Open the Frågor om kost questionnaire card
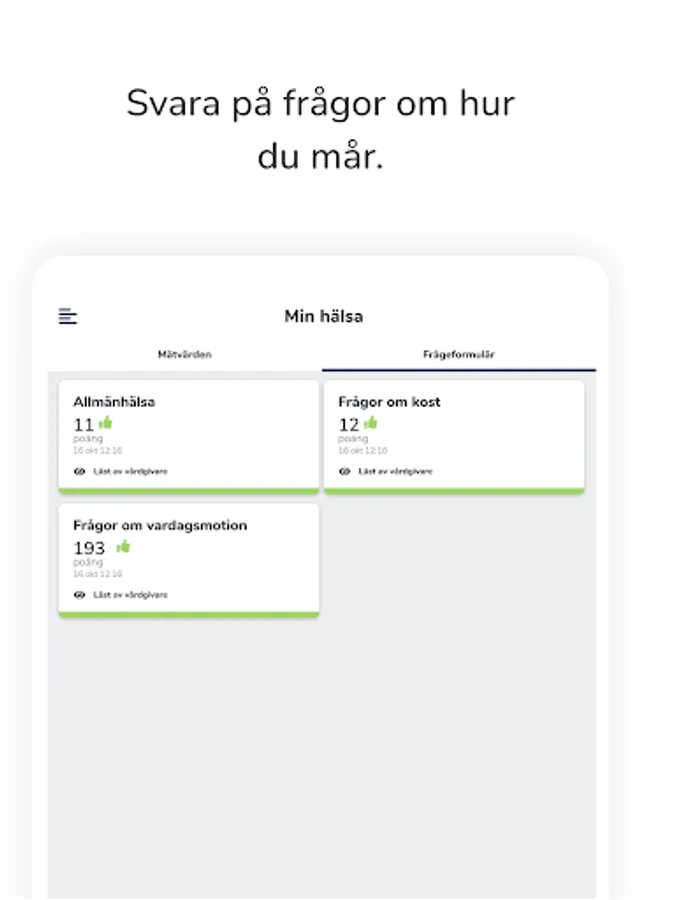Screen dimensions: 675x900 [x=455, y=434]
